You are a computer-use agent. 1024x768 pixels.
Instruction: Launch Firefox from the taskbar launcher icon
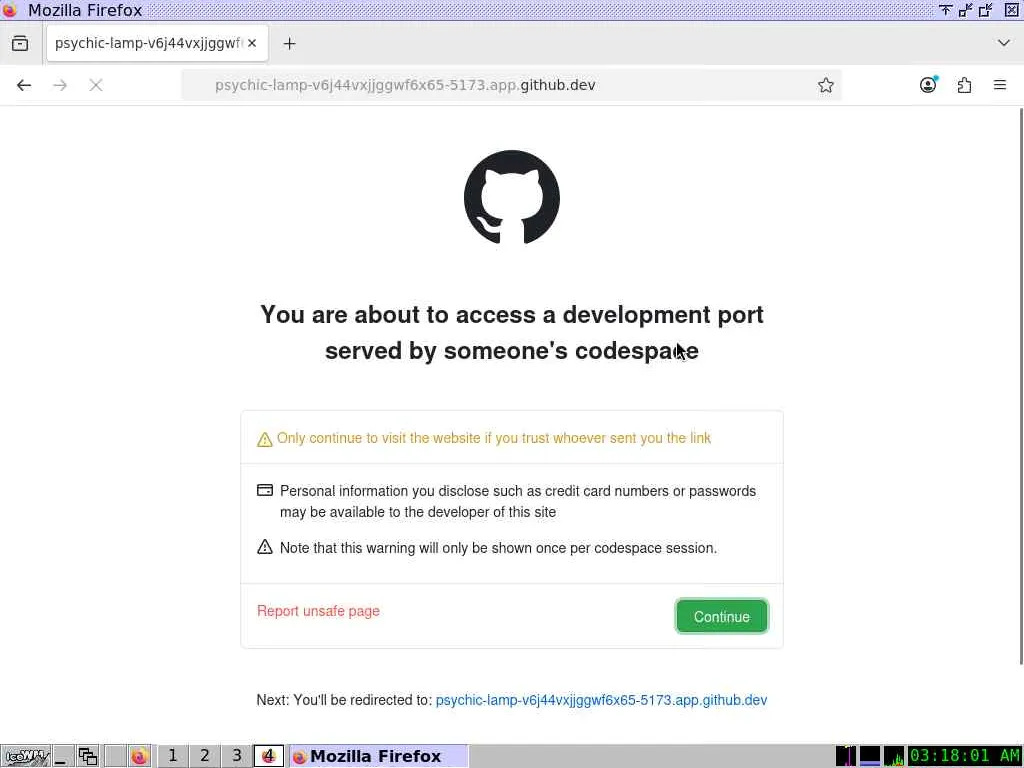click(x=139, y=756)
